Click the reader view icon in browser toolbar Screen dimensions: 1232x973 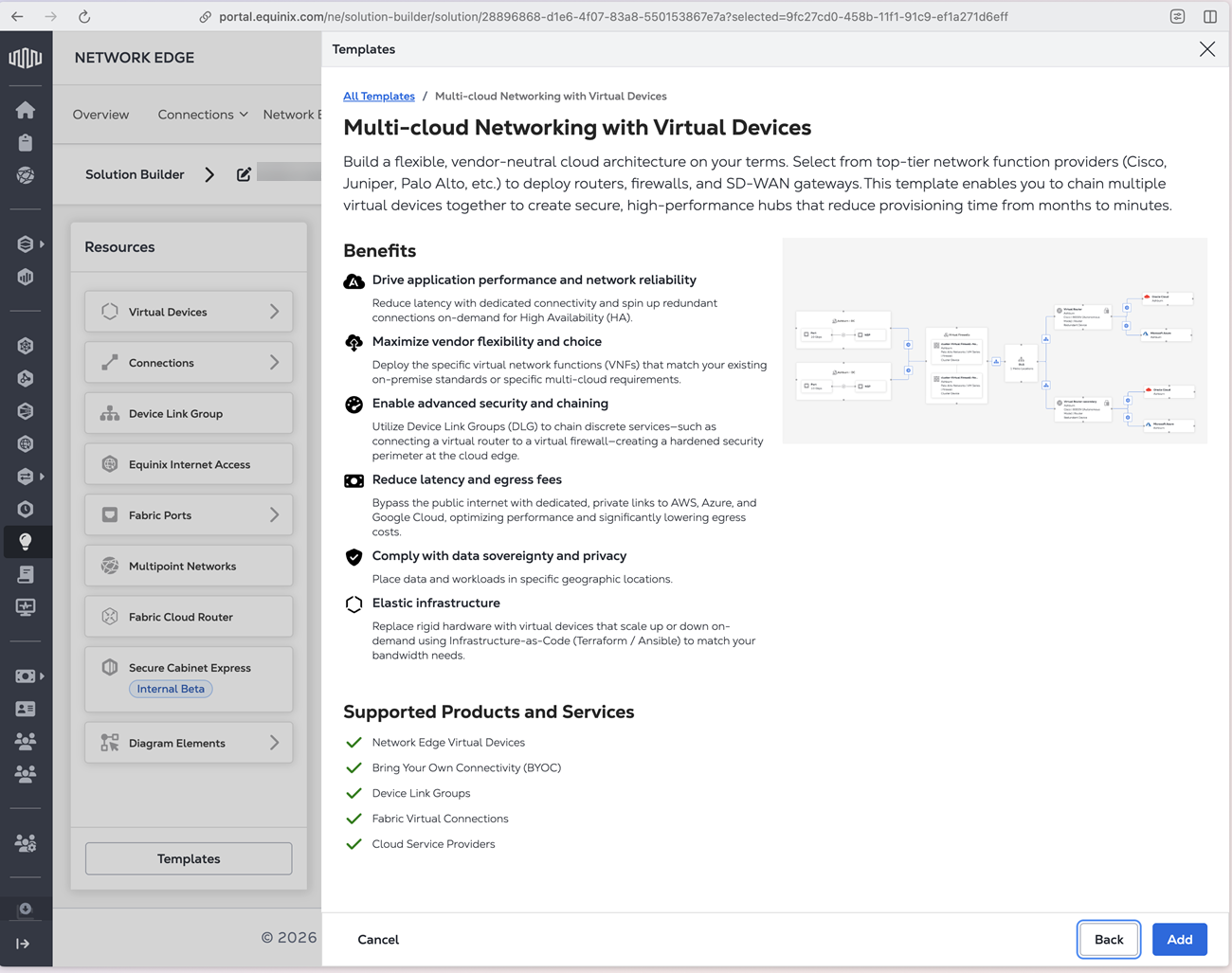[x=1177, y=16]
